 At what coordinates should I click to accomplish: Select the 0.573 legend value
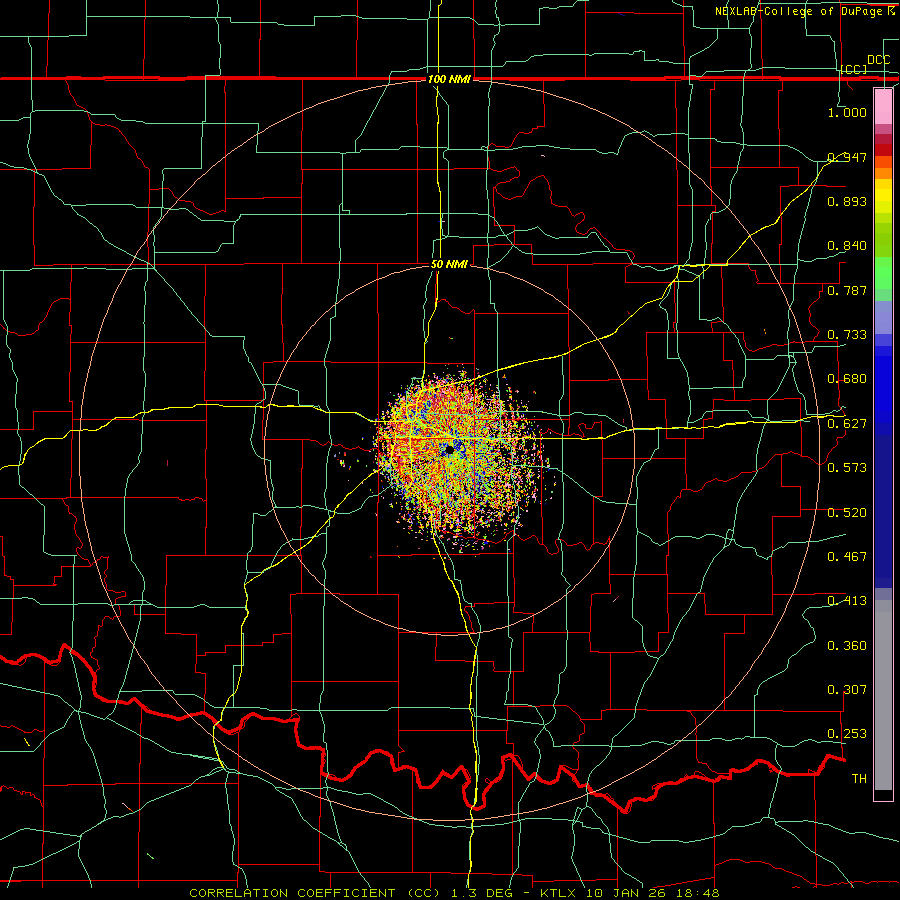847,468
